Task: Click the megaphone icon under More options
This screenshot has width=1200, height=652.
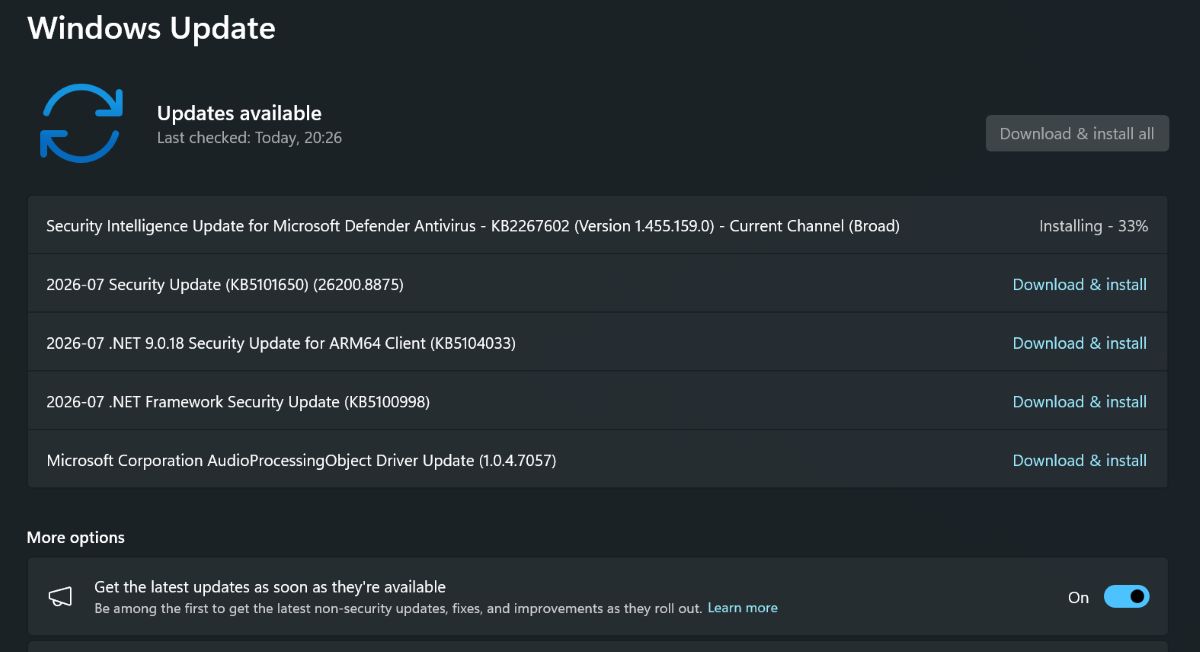Action: coord(60,597)
